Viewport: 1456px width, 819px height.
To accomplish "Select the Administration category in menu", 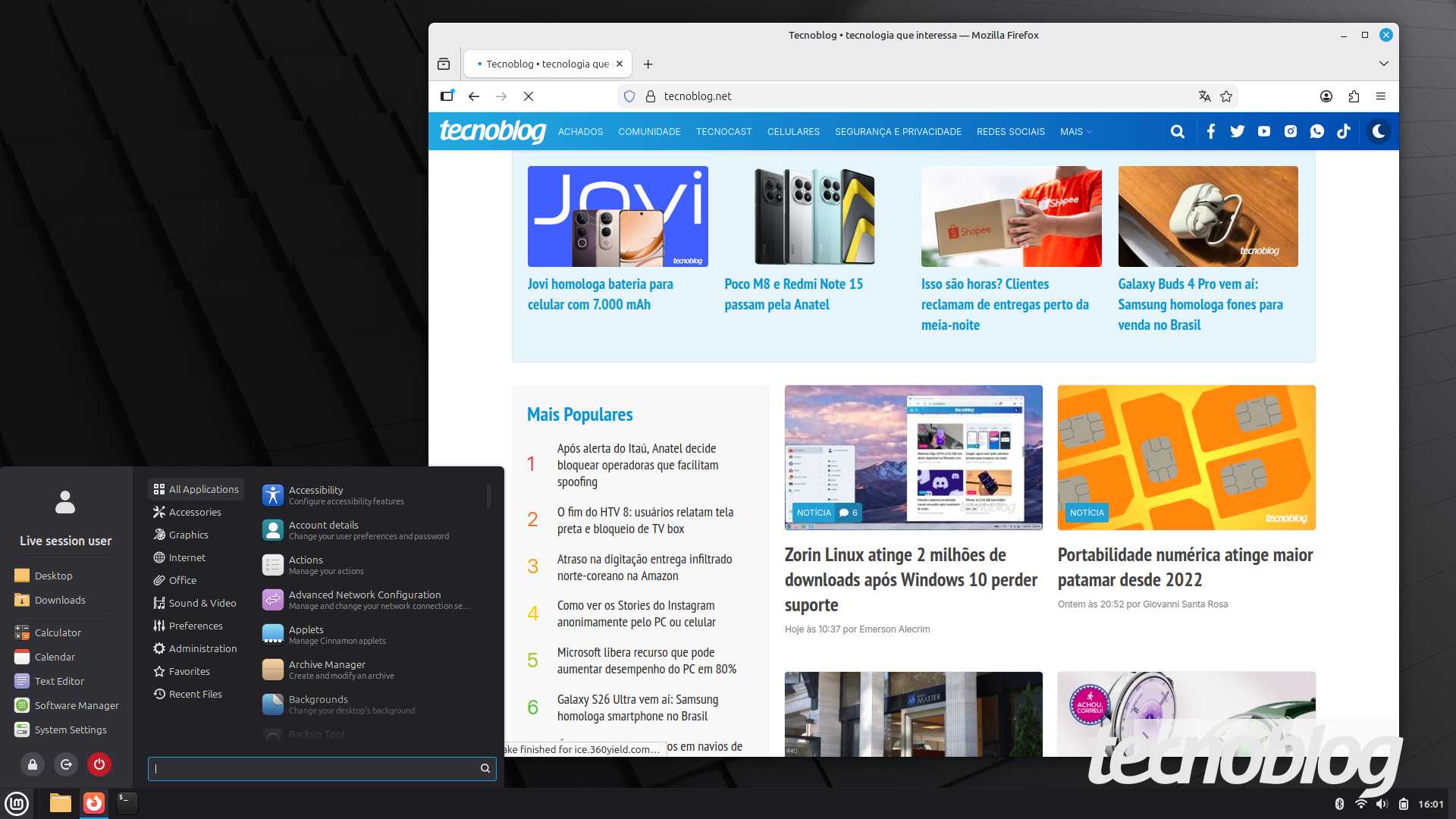I will coord(202,648).
